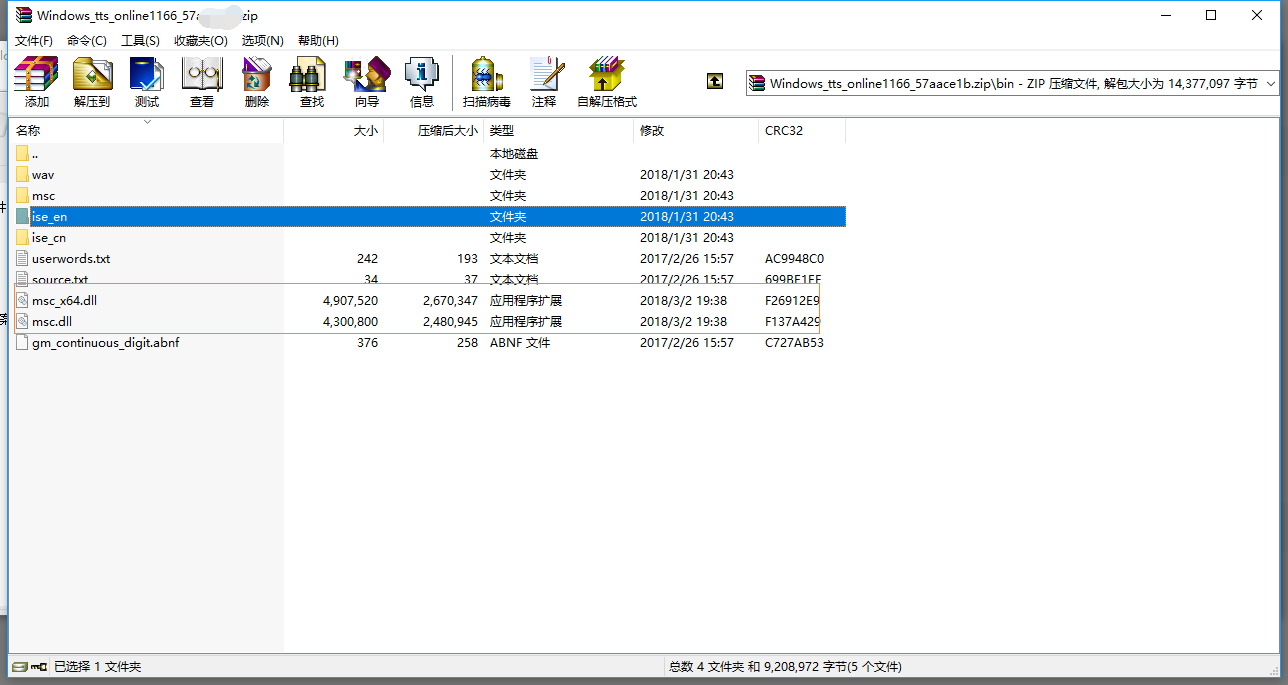Open the 收藏夹(O) favorites menu
1288x685 pixels.
pyautogui.click(x=201, y=41)
